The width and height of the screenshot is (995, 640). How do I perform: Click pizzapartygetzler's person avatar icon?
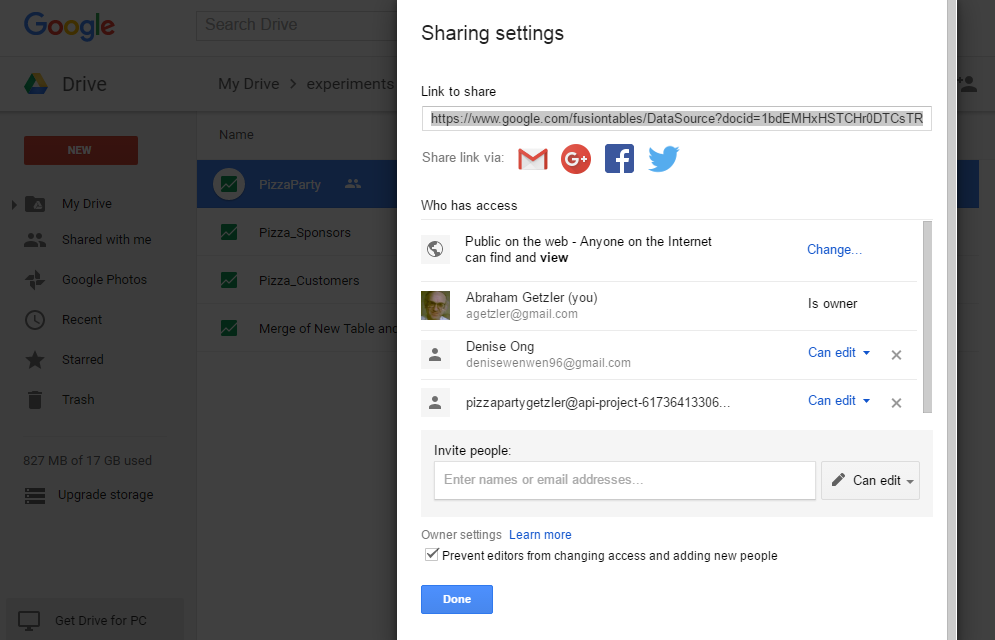[435, 402]
